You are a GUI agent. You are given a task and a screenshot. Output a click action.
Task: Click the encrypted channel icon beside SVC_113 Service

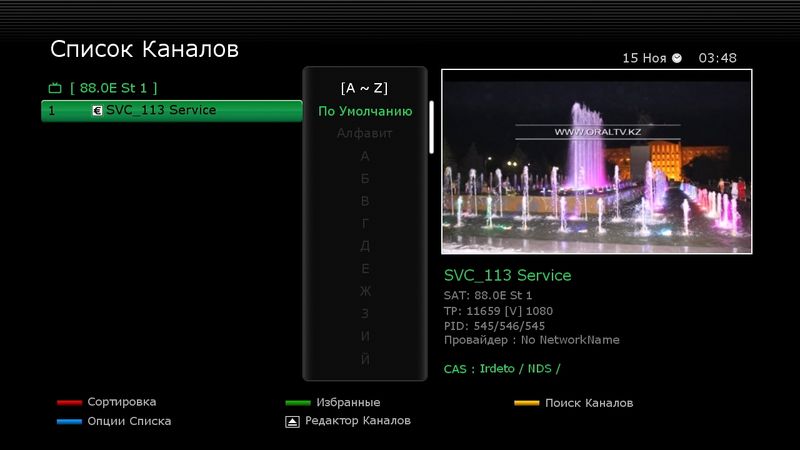(x=97, y=111)
